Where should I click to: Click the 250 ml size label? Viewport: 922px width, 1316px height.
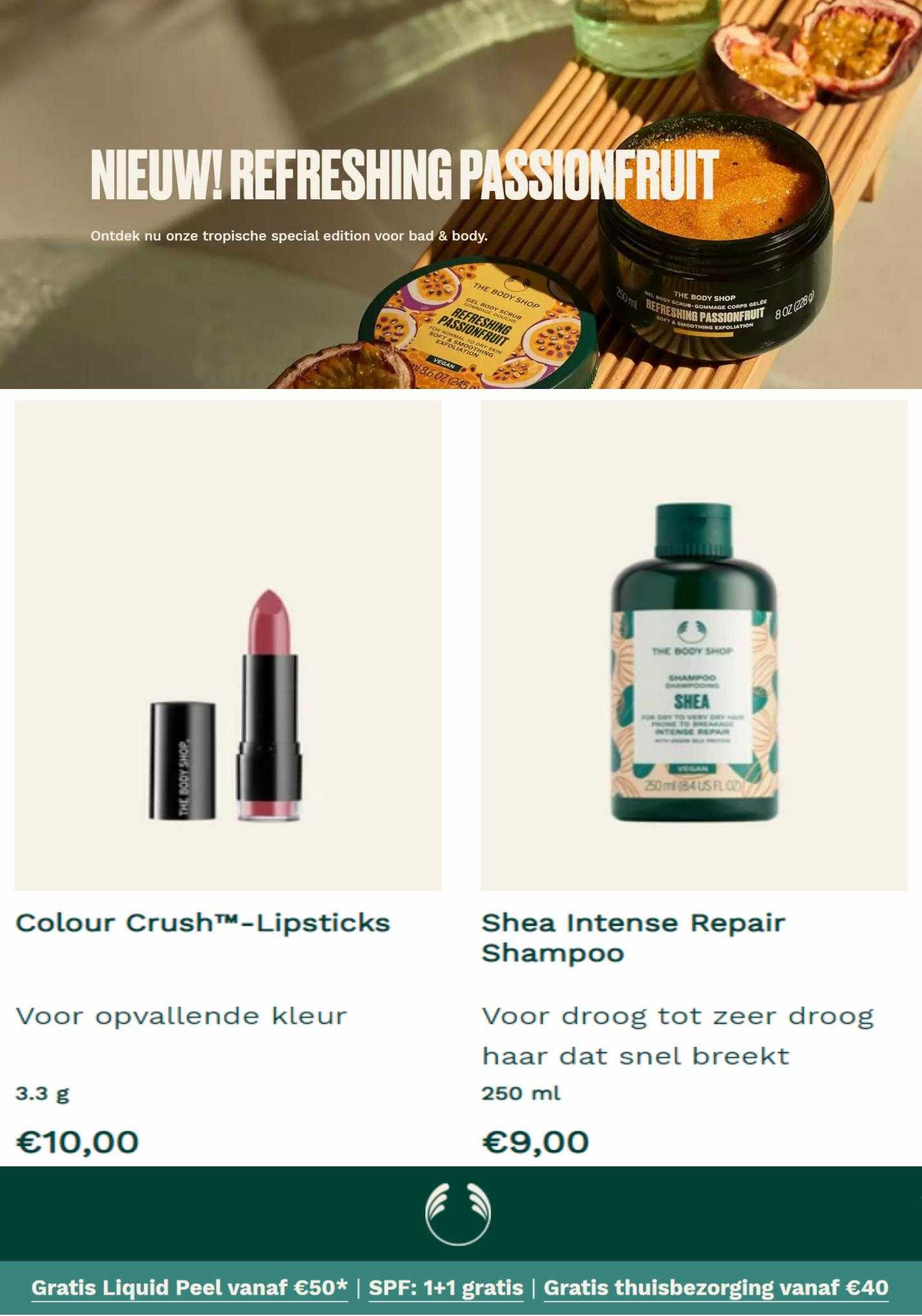(x=521, y=1093)
